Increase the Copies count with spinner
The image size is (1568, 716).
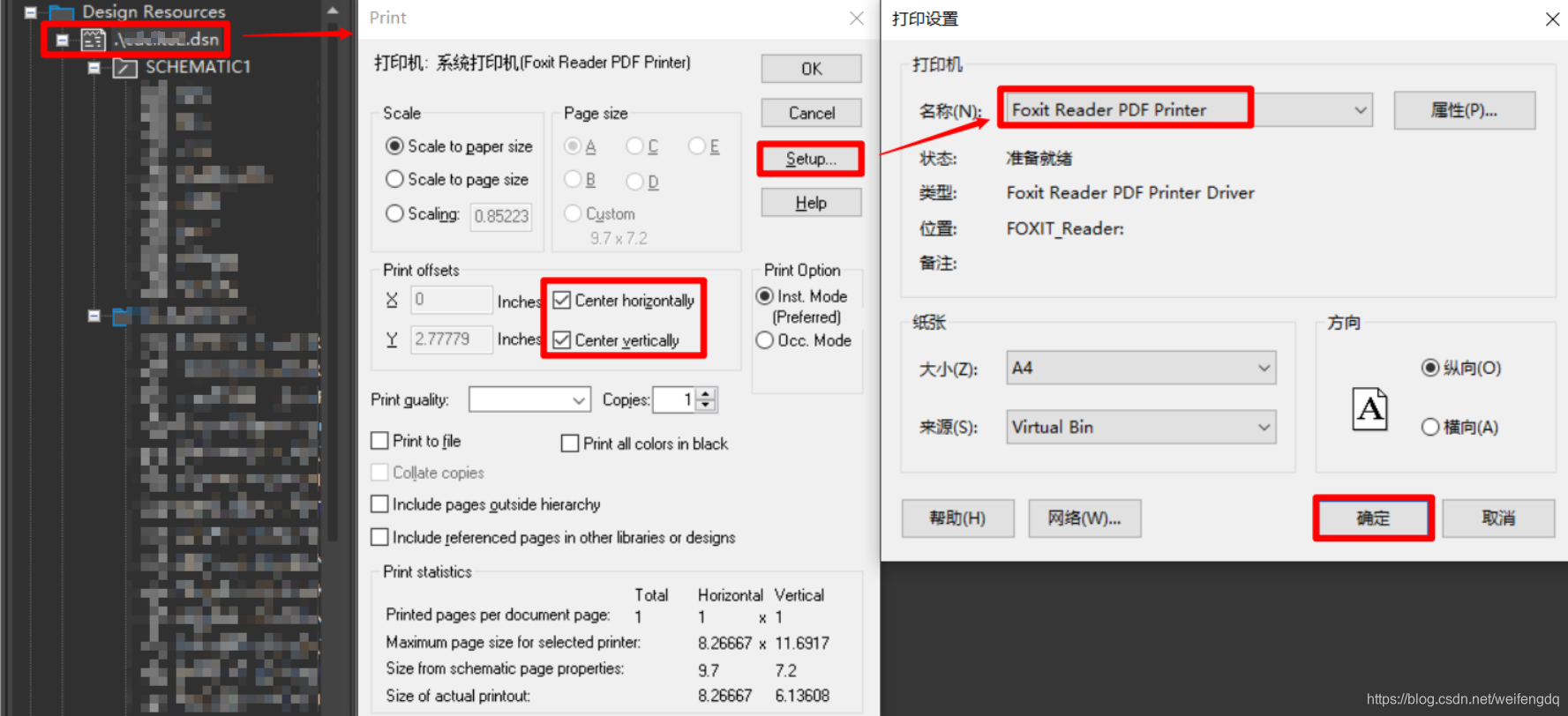[705, 394]
